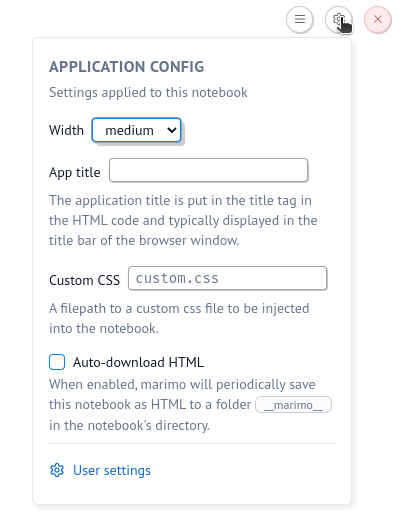Open the User settings link
This screenshot has width=401, height=515.
tap(112, 470)
